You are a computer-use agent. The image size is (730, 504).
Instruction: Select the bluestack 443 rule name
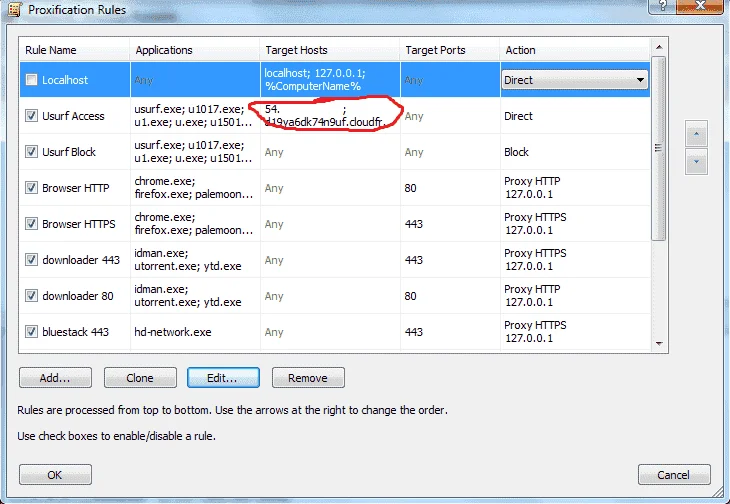pyautogui.click(x=75, y=332)
